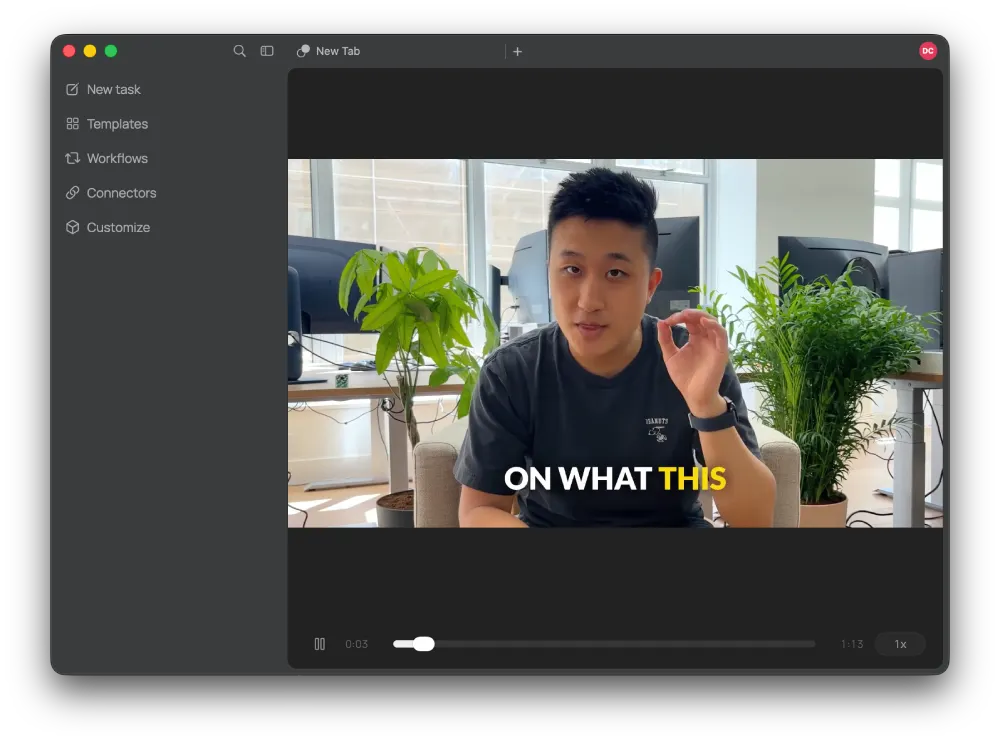This screenshot has height=742, width=1000.
Task: Open Templates in sidebar
Action: pos(117,124)
